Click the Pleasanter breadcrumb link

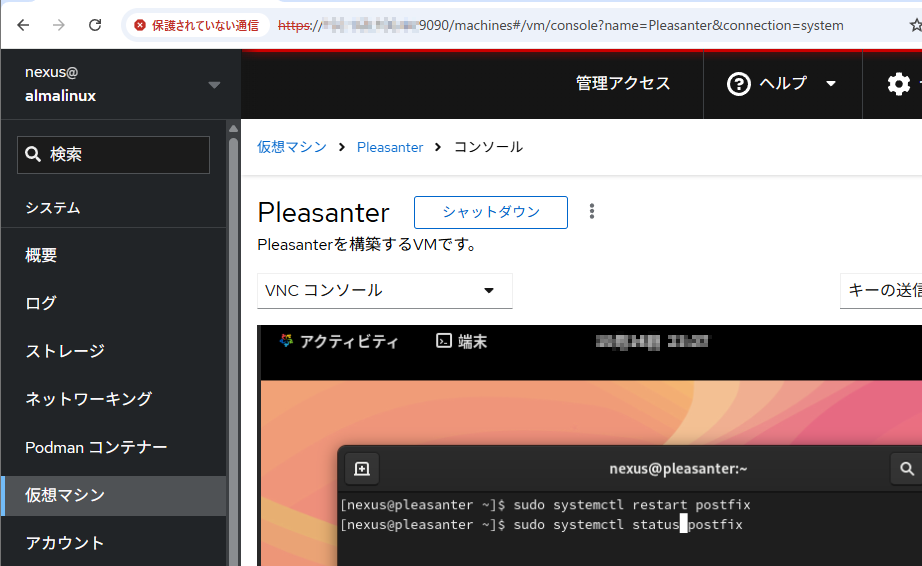[x=390, y=147]
